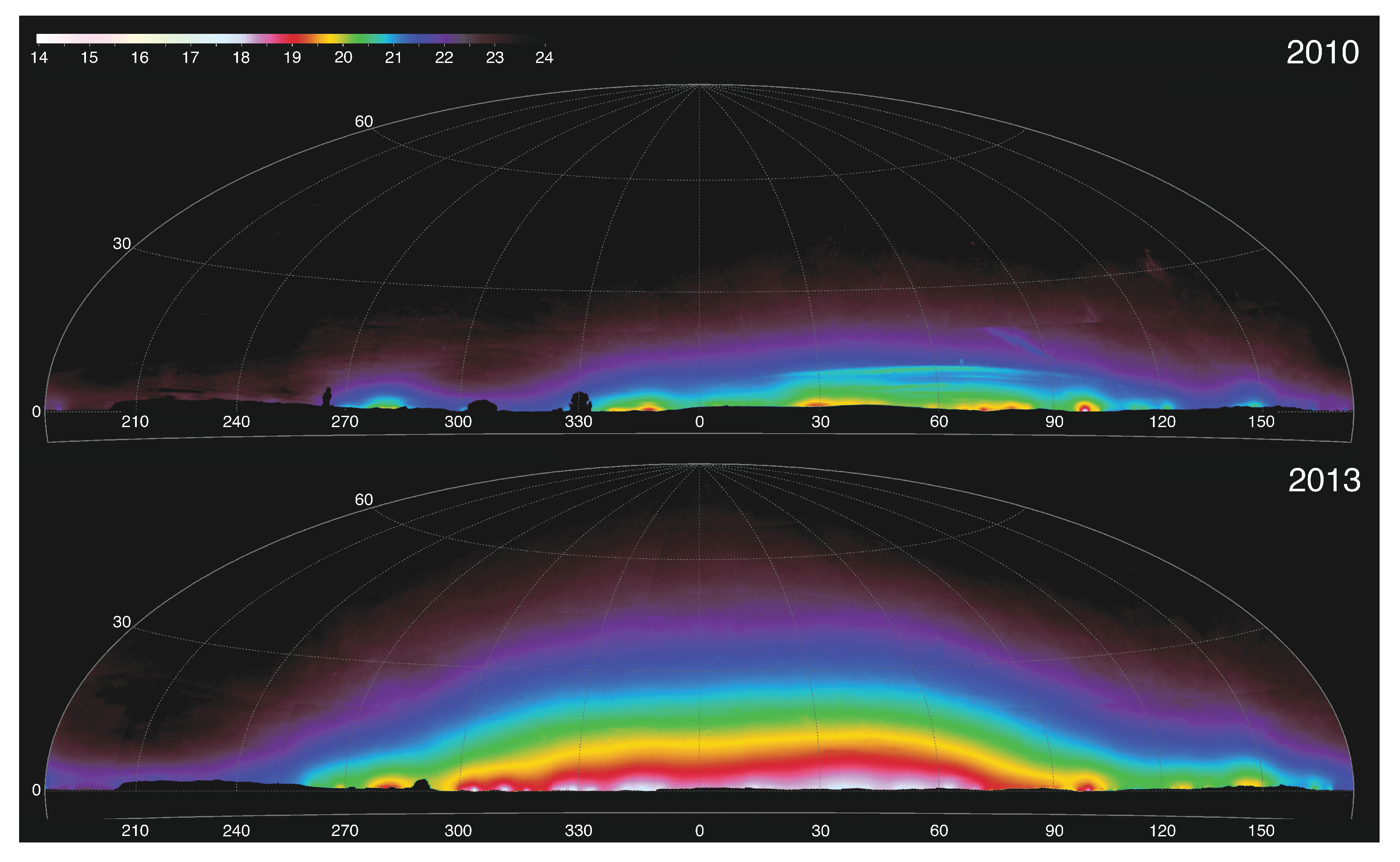The width and height of the screenshot is (1400, 862).
Task: Select the color scale value 18
Action: pos(241,58)
